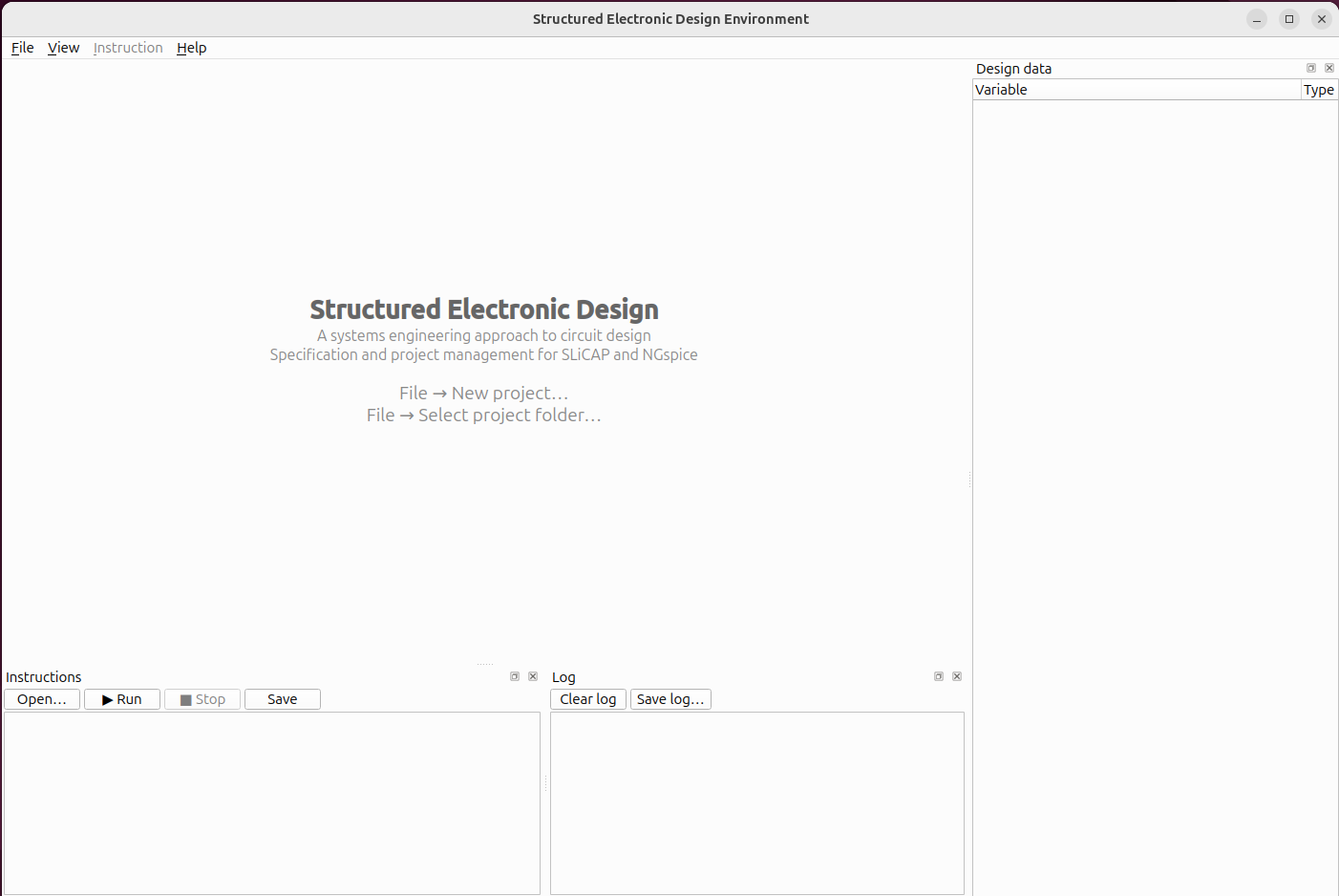This screenshot has height=896, width=1339.
Task: Maximize the application window
Action: (x=1289, y=19)
